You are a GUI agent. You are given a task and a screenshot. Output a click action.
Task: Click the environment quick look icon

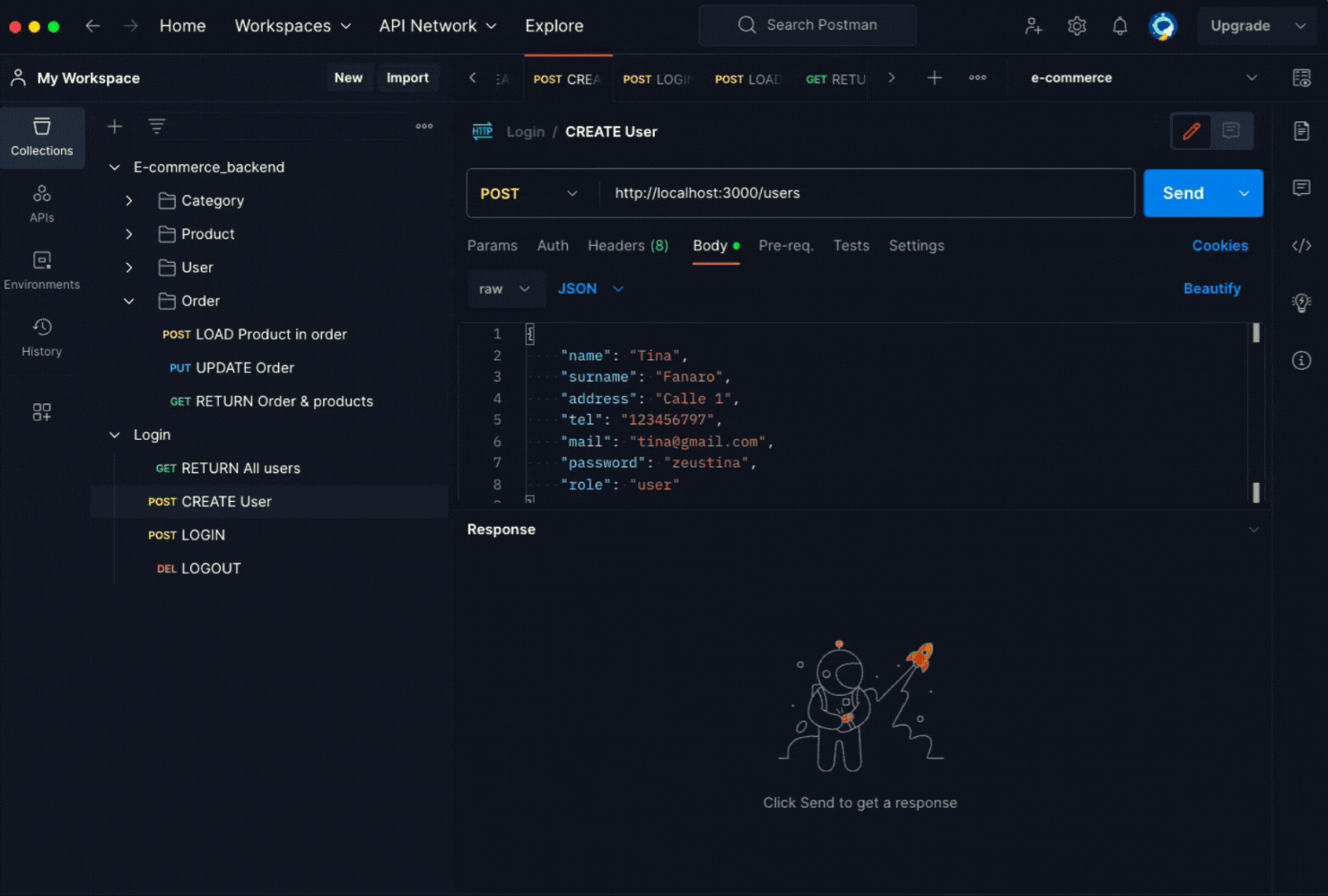point(1301,78)
